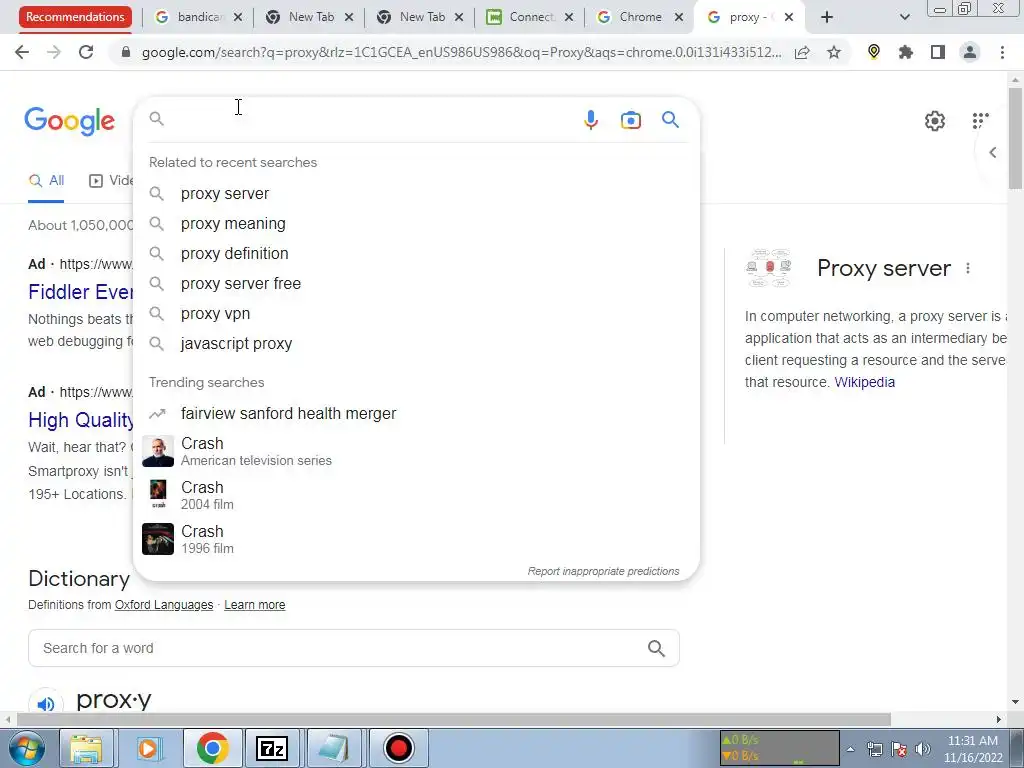This screenshot has width=1024, height=768.
Task: Open the Fiddler Everywhere ad link
Action: pos(81,292)
